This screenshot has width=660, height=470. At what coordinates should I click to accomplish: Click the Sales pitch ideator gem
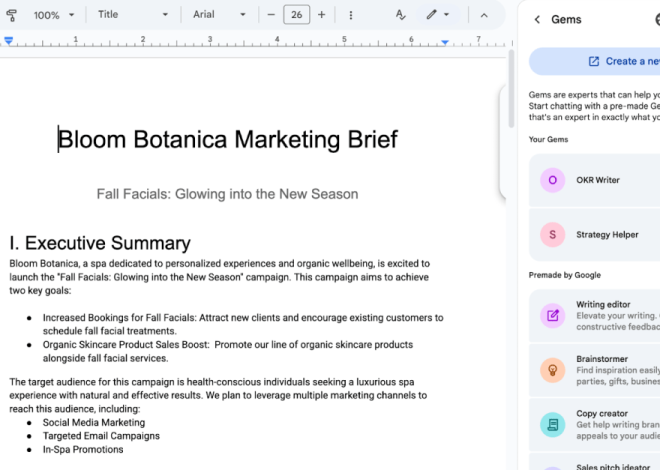[x=594, y=462]
